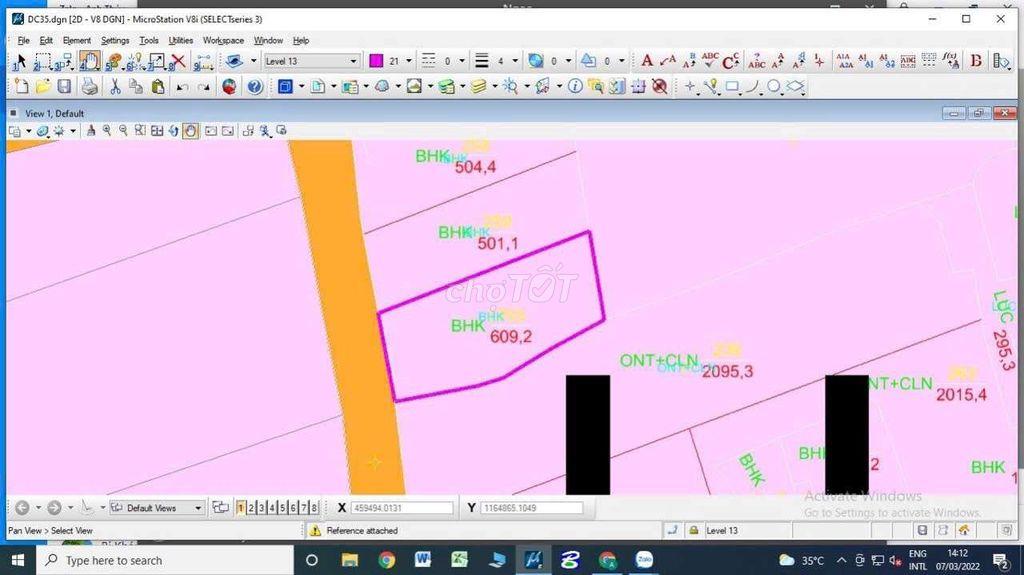Create a new file via blank page icon
Viewport: 1024px width, 575px height.
point(22,86)
